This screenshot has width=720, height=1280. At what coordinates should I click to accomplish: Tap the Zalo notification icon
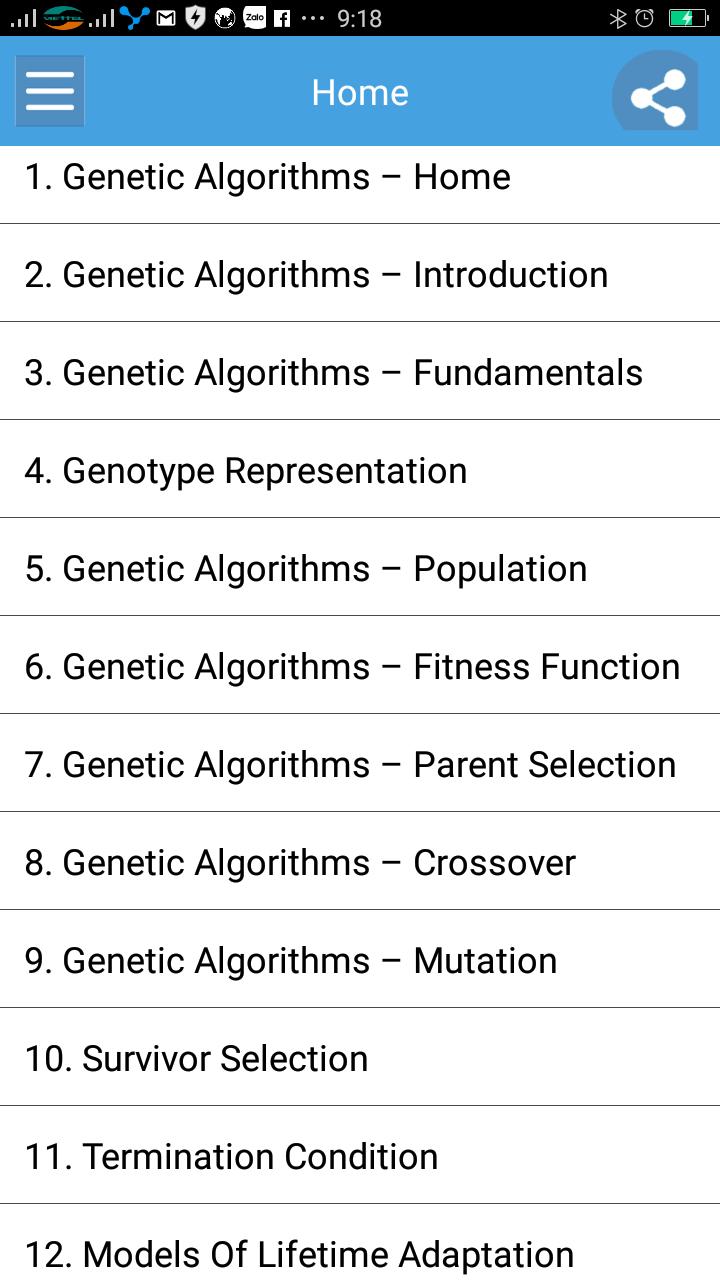pos(254,18)
